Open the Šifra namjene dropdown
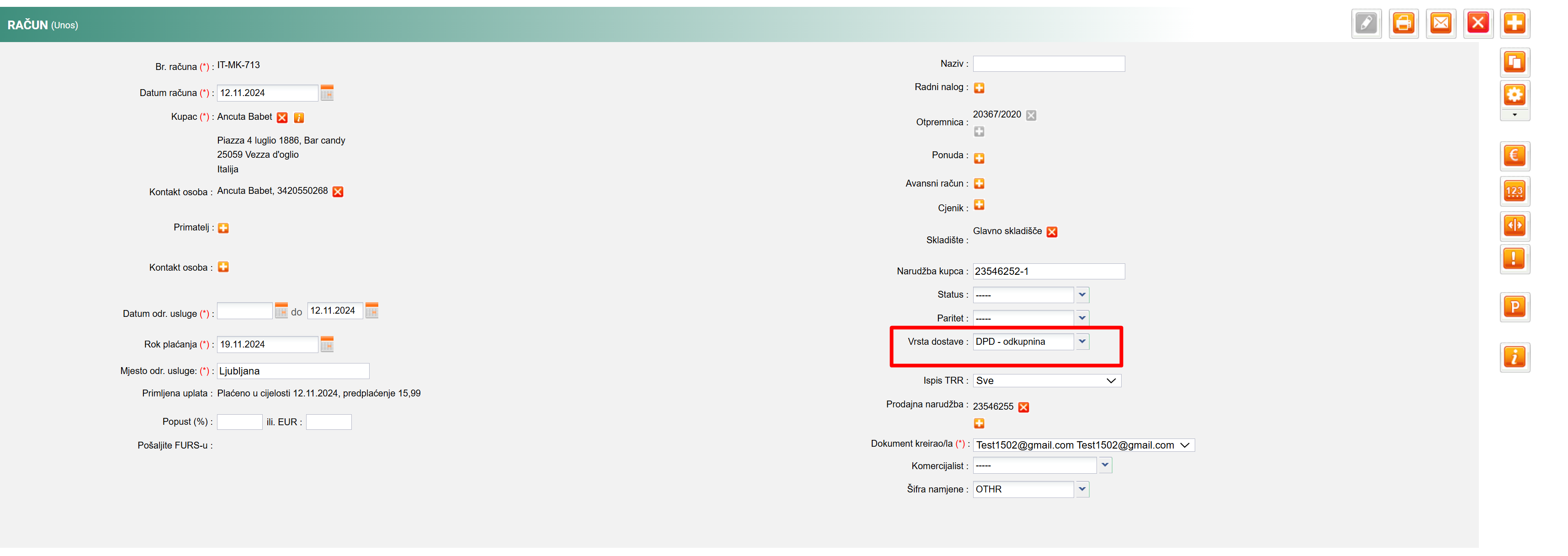This screenshot has width=1568, height=556. coord(1081,489)
